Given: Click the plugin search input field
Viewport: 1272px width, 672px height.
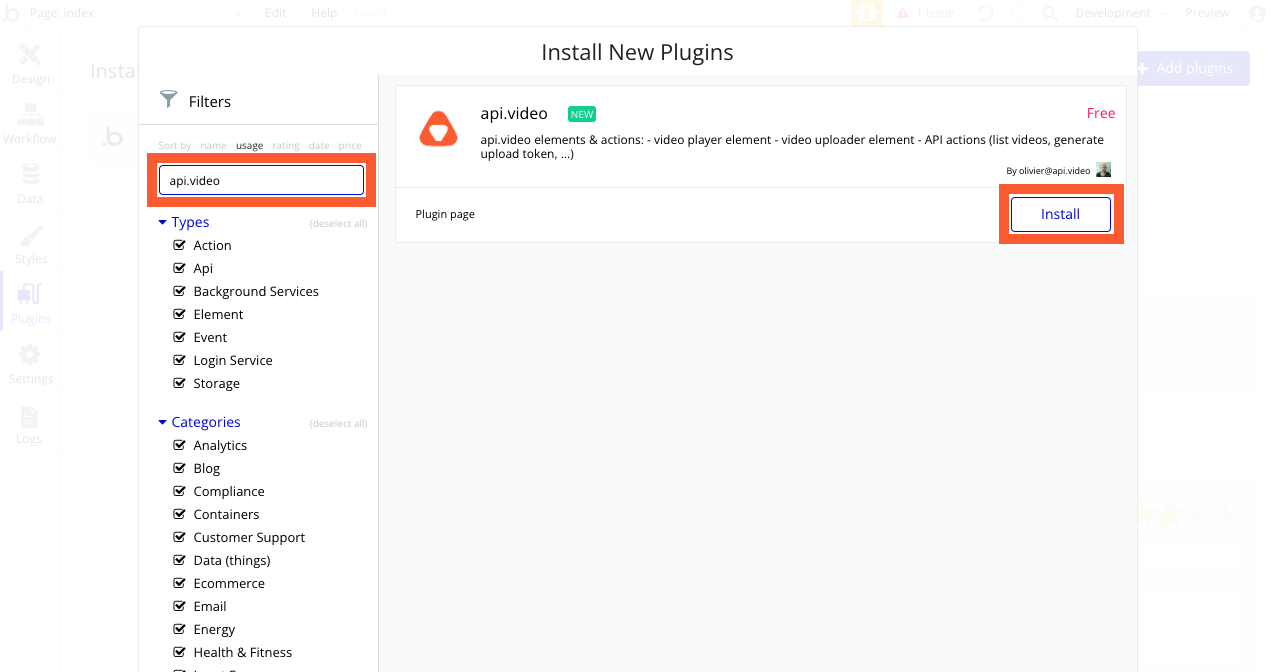Looking at the screenshot, I should tap(261, 180).
